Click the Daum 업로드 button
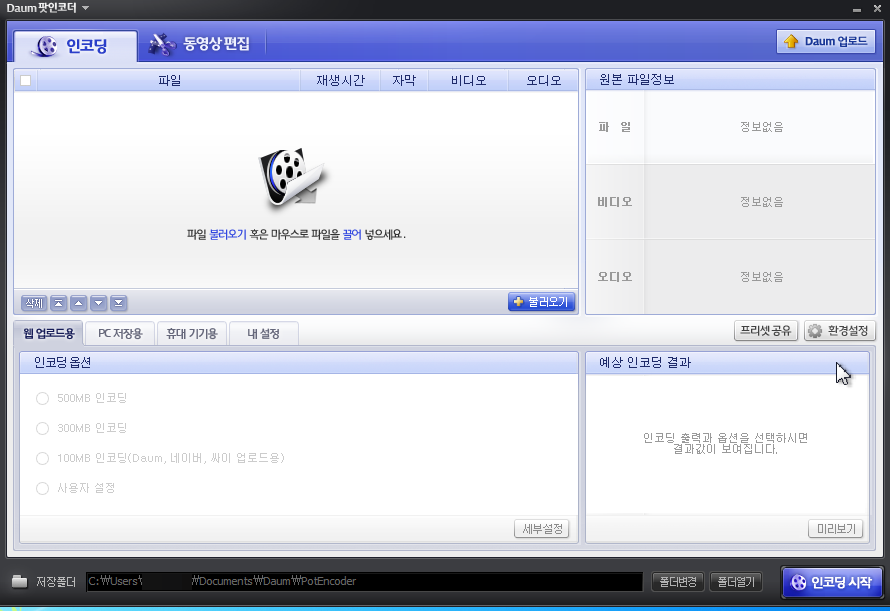 pos(825,41)
